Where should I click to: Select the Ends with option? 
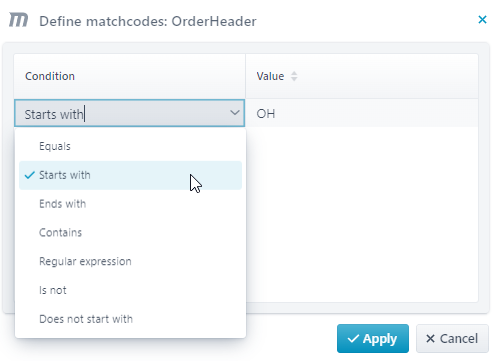pyautogui.click(x=130, y=204)
